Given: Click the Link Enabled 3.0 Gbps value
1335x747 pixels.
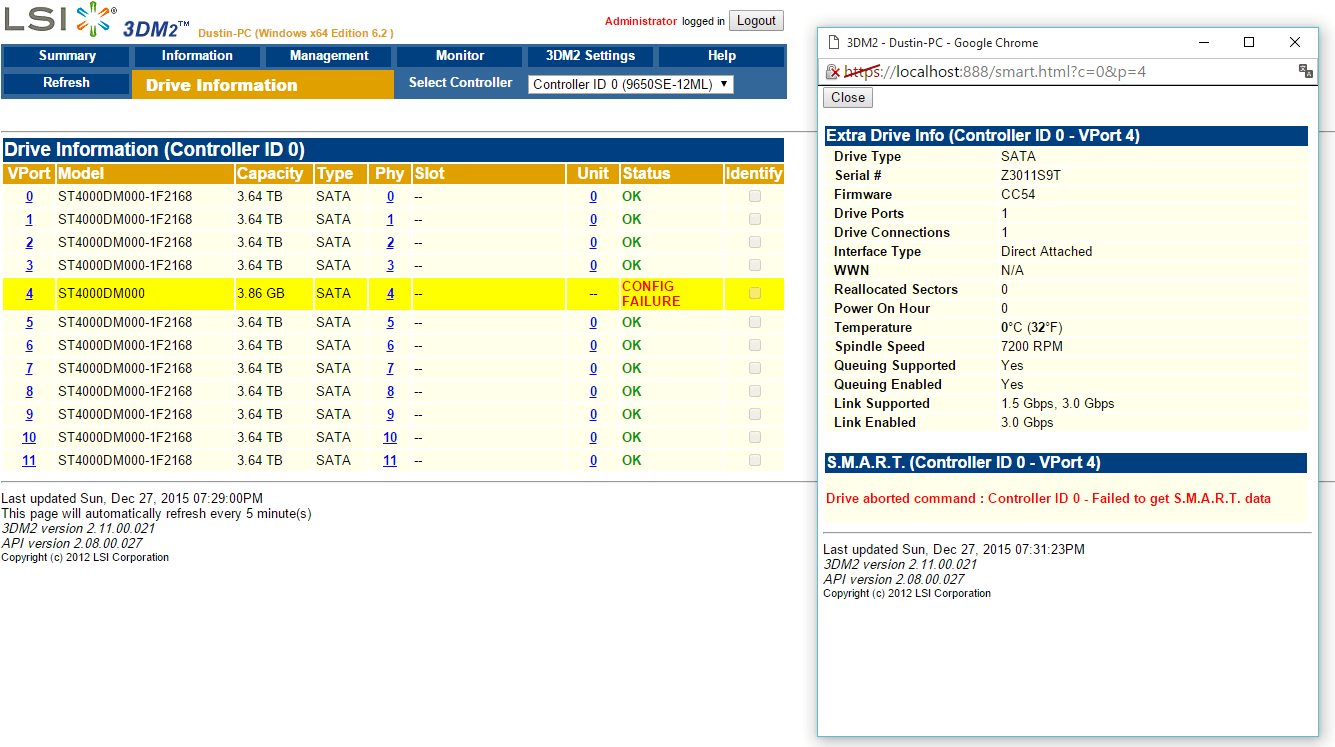Looking at the screenshot, I should pyautogui.click(x=1027, y=422).
